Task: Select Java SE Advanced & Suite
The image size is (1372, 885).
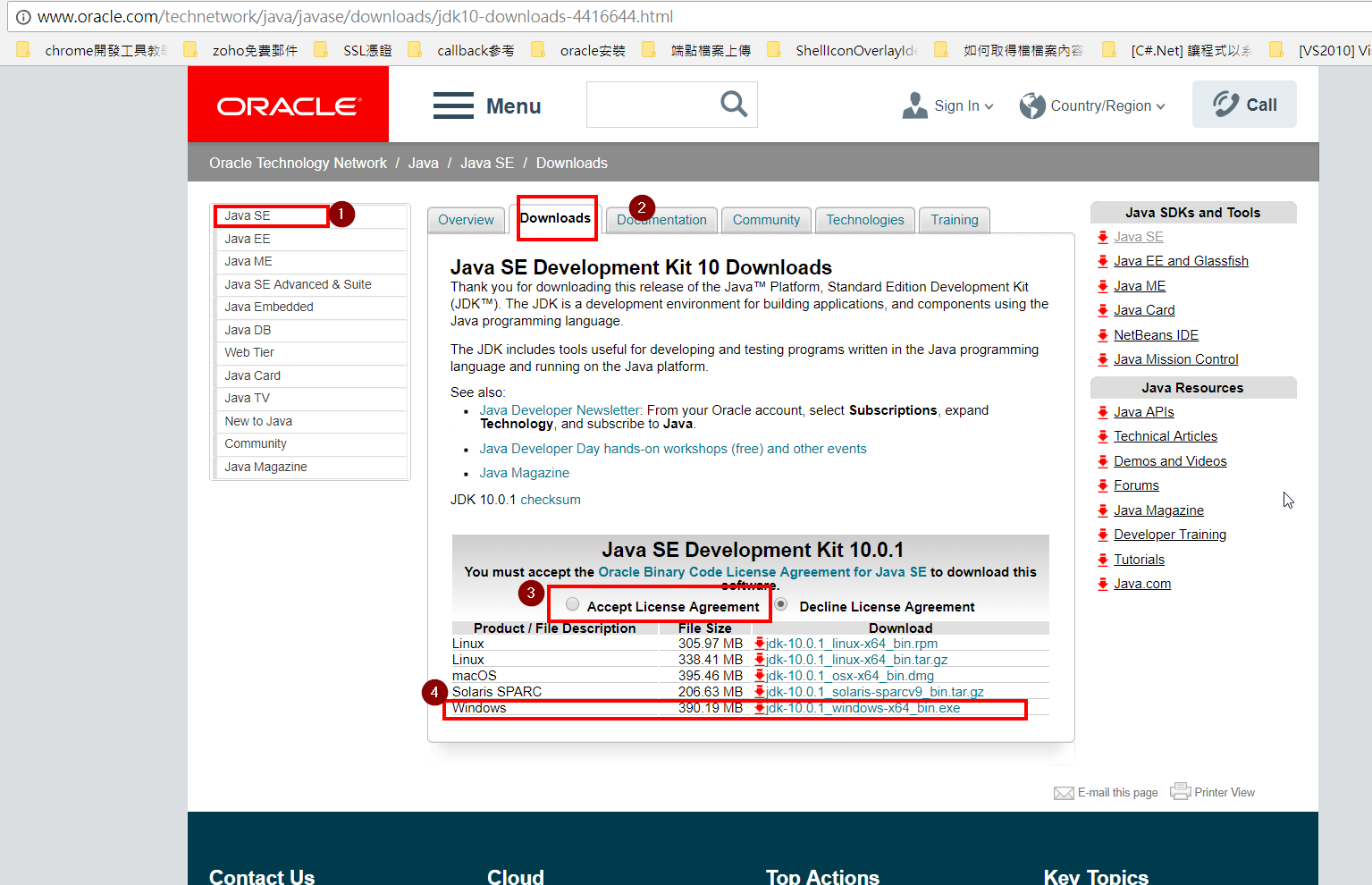Action: click(310, 284)
